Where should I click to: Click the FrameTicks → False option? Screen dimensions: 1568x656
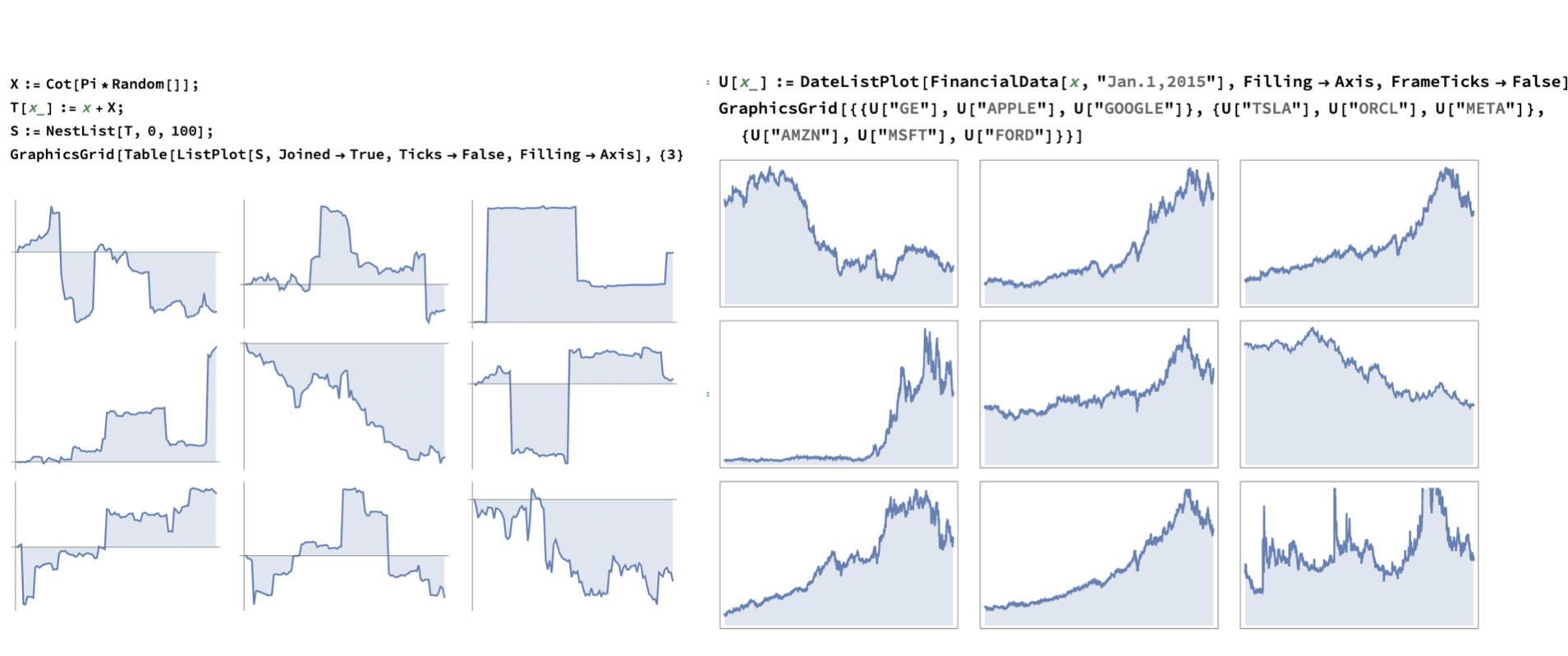tap(1479, 81)
